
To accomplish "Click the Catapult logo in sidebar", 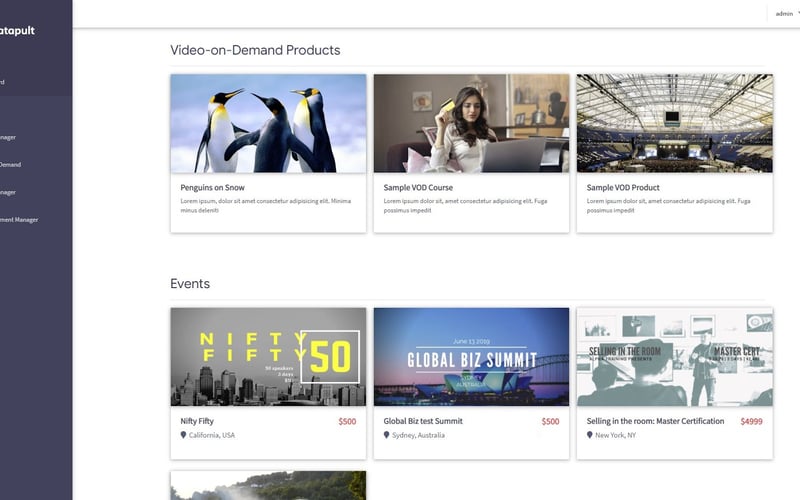I will 17,31.
